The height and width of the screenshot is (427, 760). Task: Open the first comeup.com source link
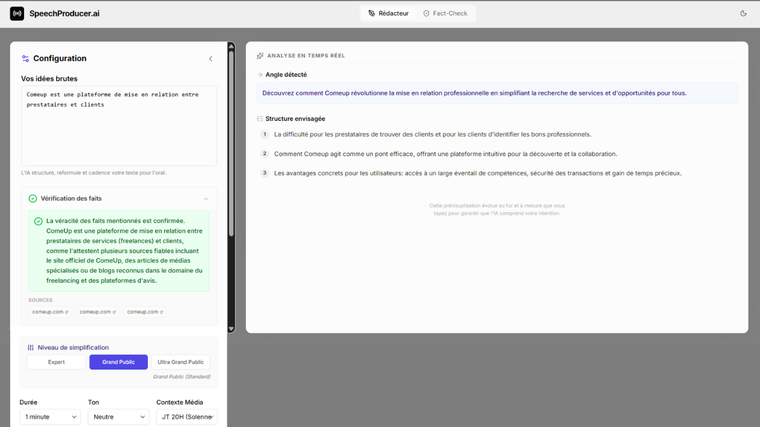click(51, 311)
